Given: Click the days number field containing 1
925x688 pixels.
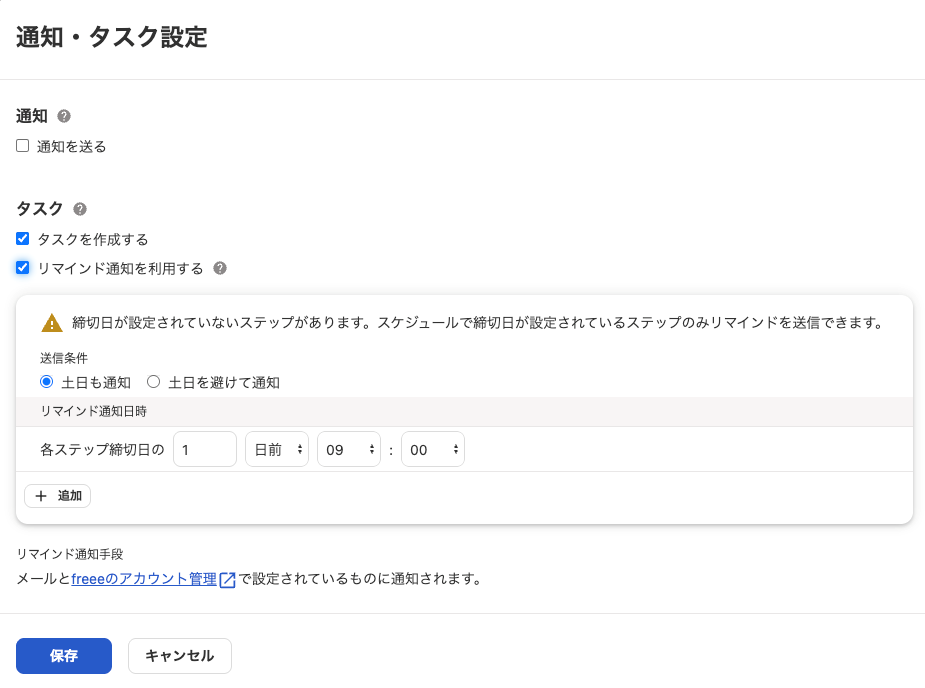Looking at the screenshot, I should (205, 450).
